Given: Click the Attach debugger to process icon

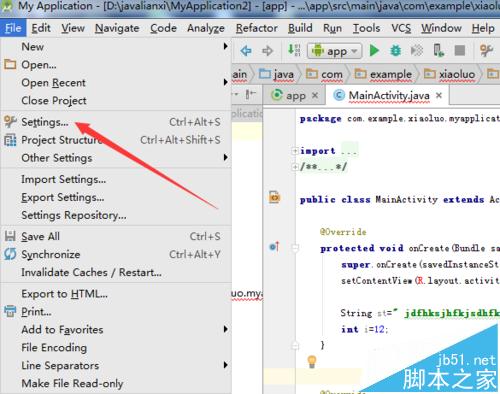Looking at the screenshot, I should (438, 51).
